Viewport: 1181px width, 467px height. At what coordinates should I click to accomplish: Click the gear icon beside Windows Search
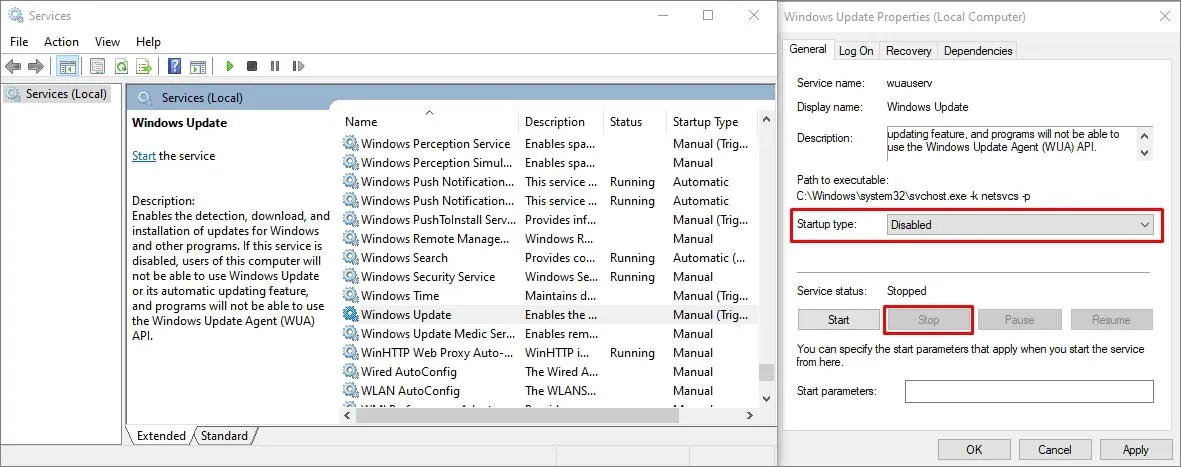pos(350,257)
